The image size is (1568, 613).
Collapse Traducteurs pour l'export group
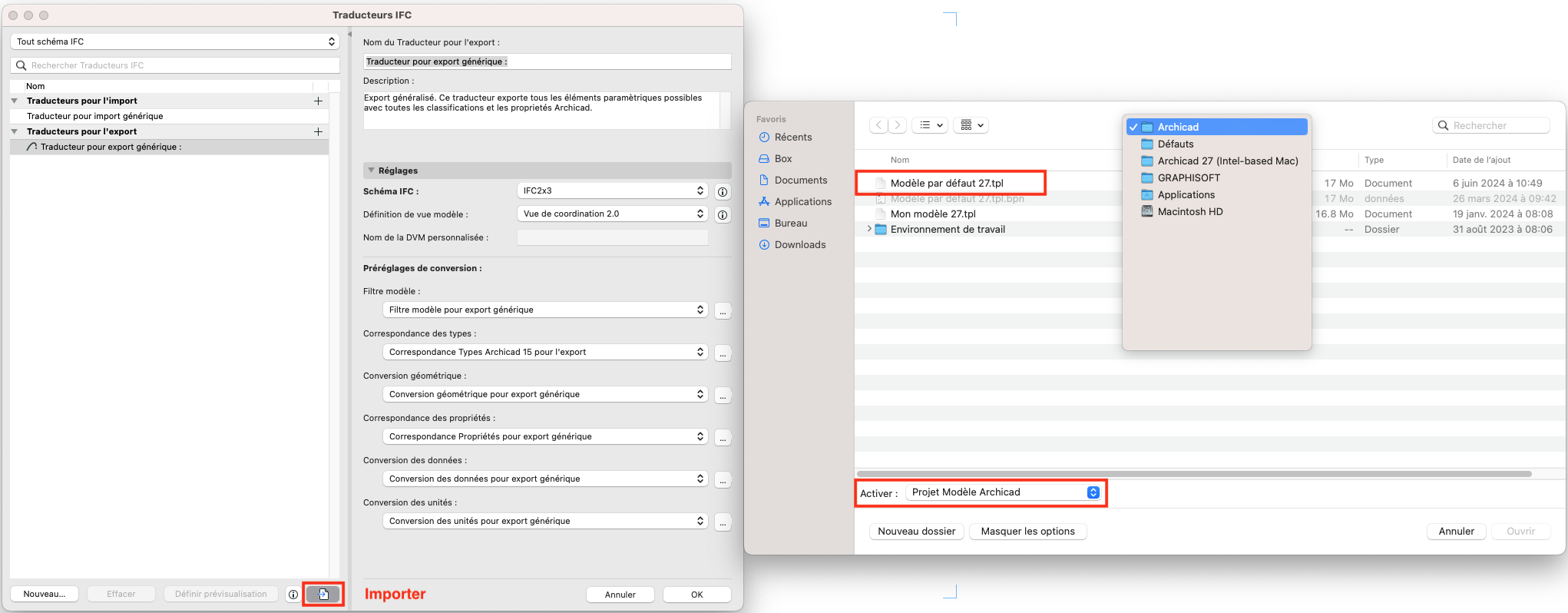tap(15, 131)
